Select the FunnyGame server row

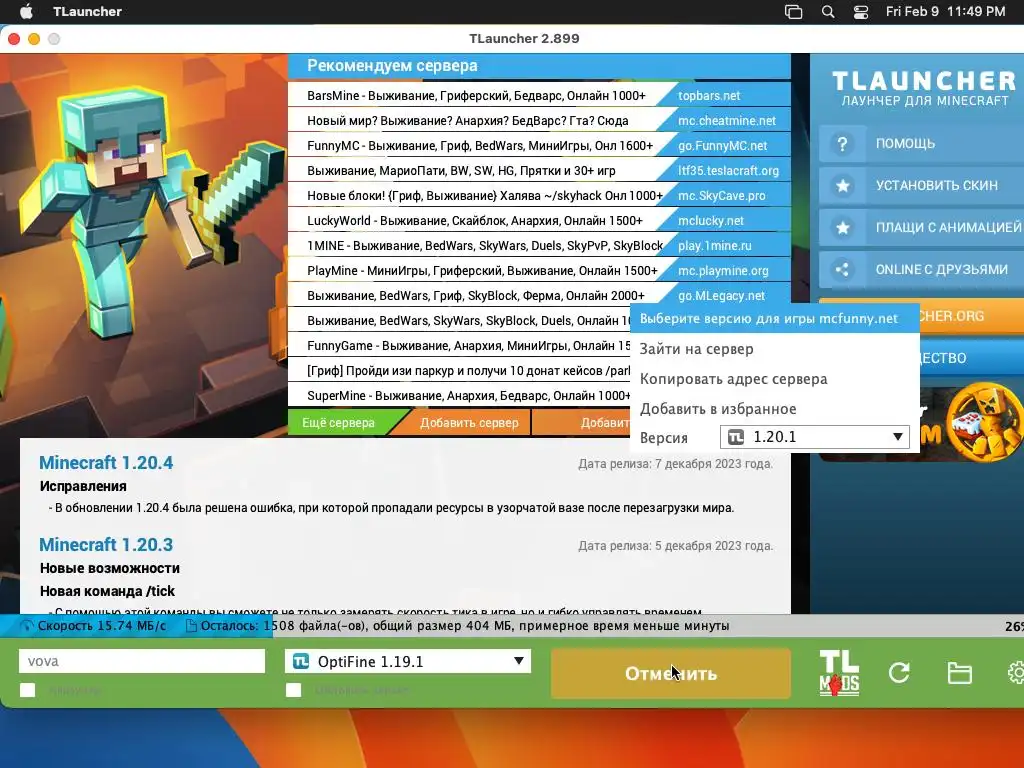click(x=459, y=345)
